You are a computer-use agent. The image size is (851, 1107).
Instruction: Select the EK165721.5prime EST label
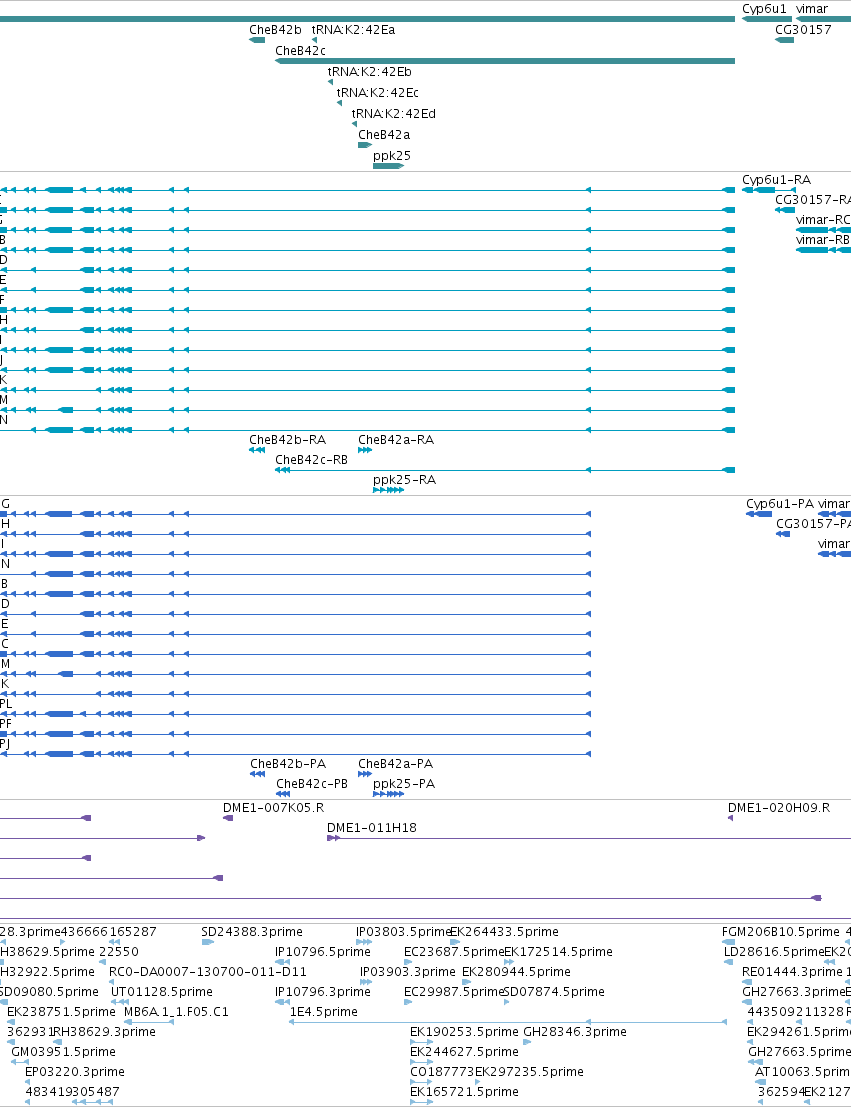[x=464, y=1091]
